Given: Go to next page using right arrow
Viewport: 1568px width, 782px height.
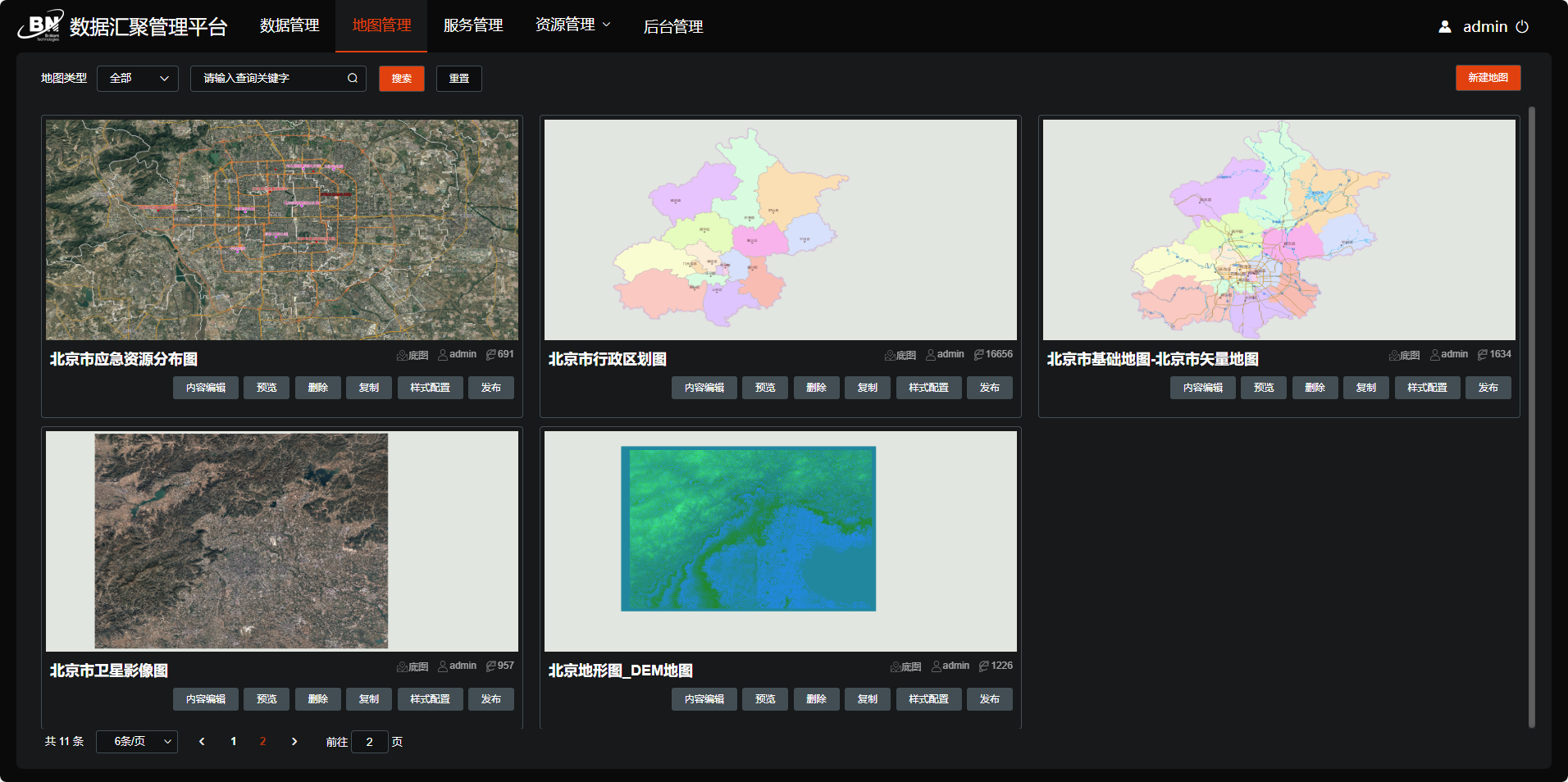Looking at the screenshot, I should click(x=294, y=742).
